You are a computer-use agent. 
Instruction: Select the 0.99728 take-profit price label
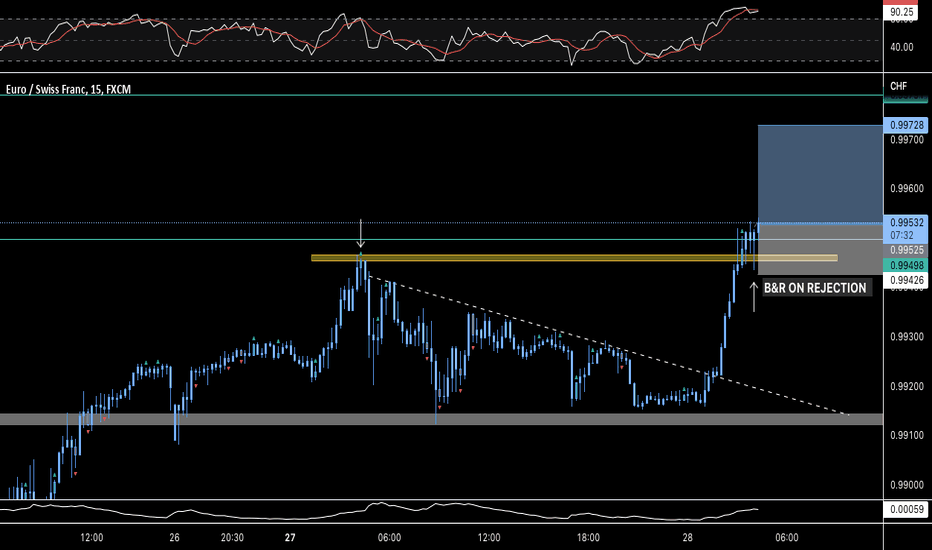[906, 125]
